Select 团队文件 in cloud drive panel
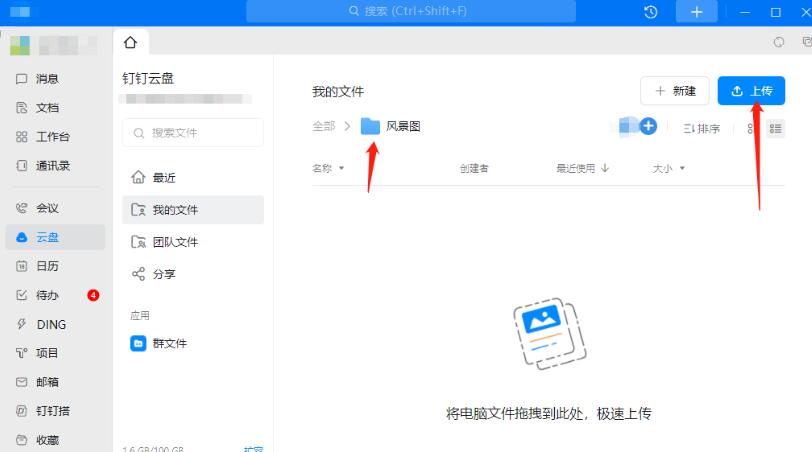The image size is (812, 452). [x=174, y=242]
